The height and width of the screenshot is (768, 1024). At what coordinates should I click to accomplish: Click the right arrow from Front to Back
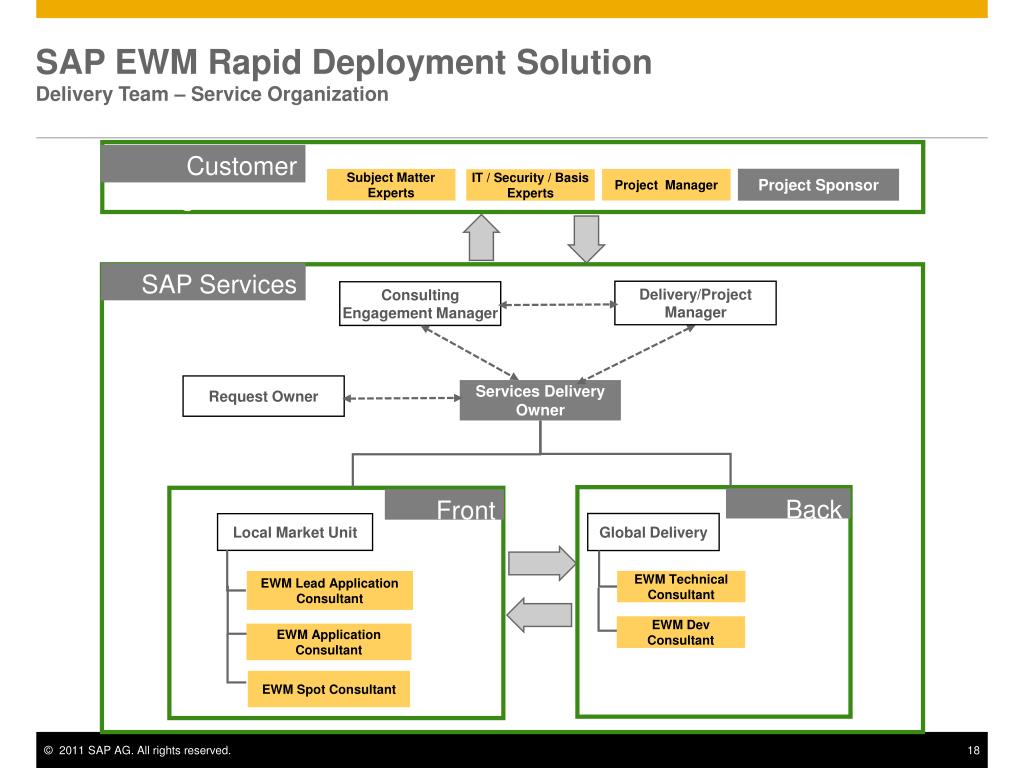point(541,562)
